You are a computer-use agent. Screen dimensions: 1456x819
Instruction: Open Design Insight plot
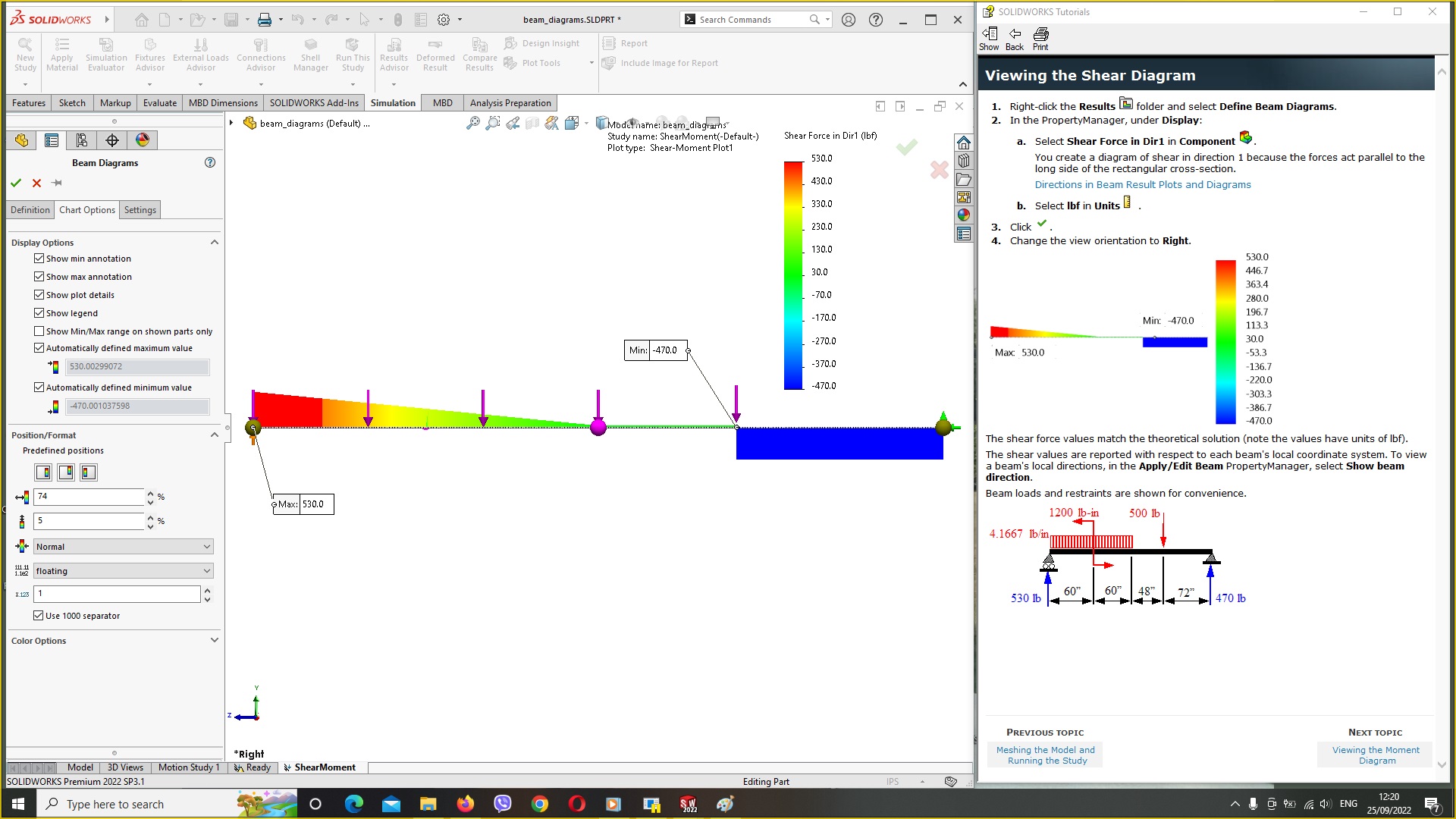[x=541, y=43]
